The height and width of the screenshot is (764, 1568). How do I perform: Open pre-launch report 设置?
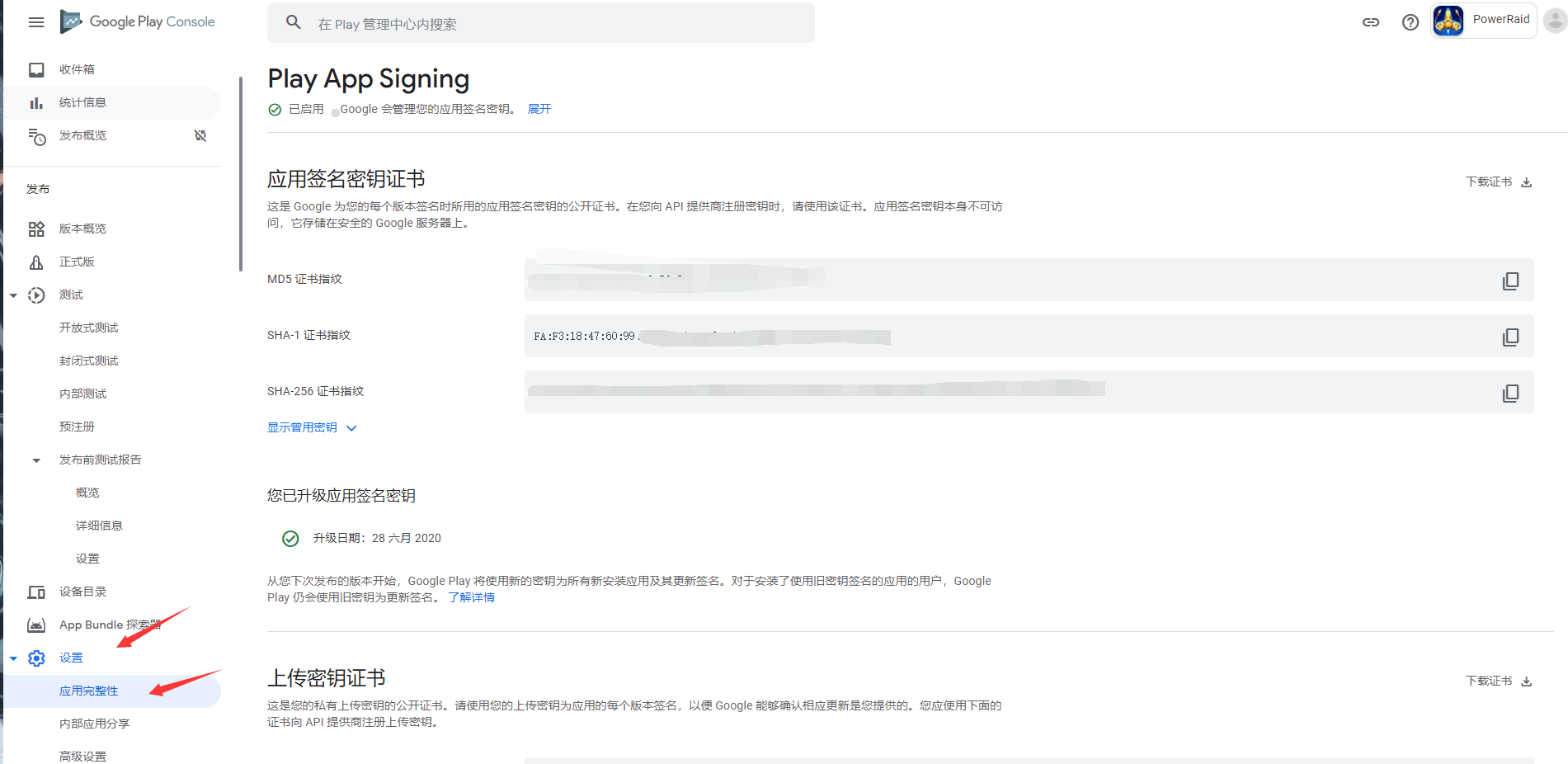[87, 559]
